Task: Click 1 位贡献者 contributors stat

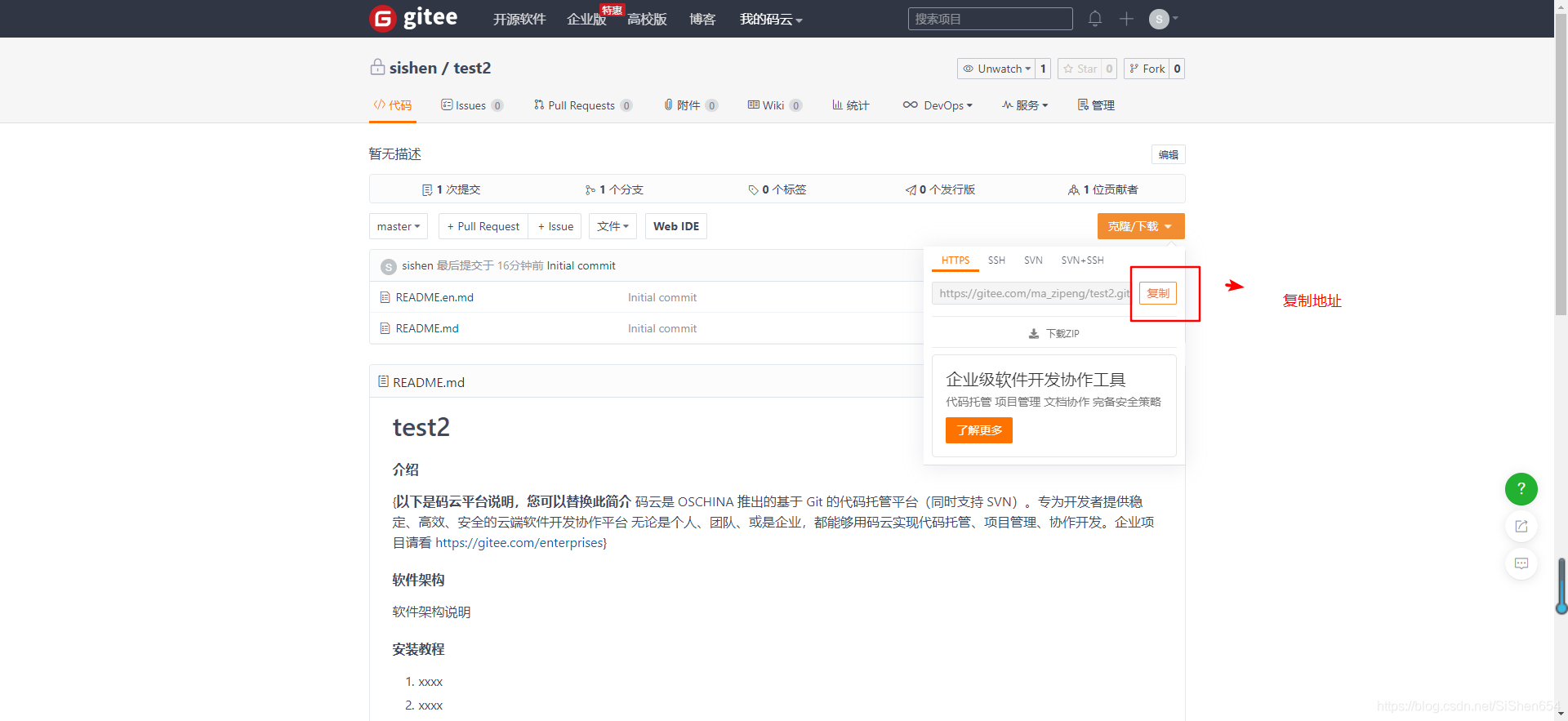Action: click(x=1103, y=189)
